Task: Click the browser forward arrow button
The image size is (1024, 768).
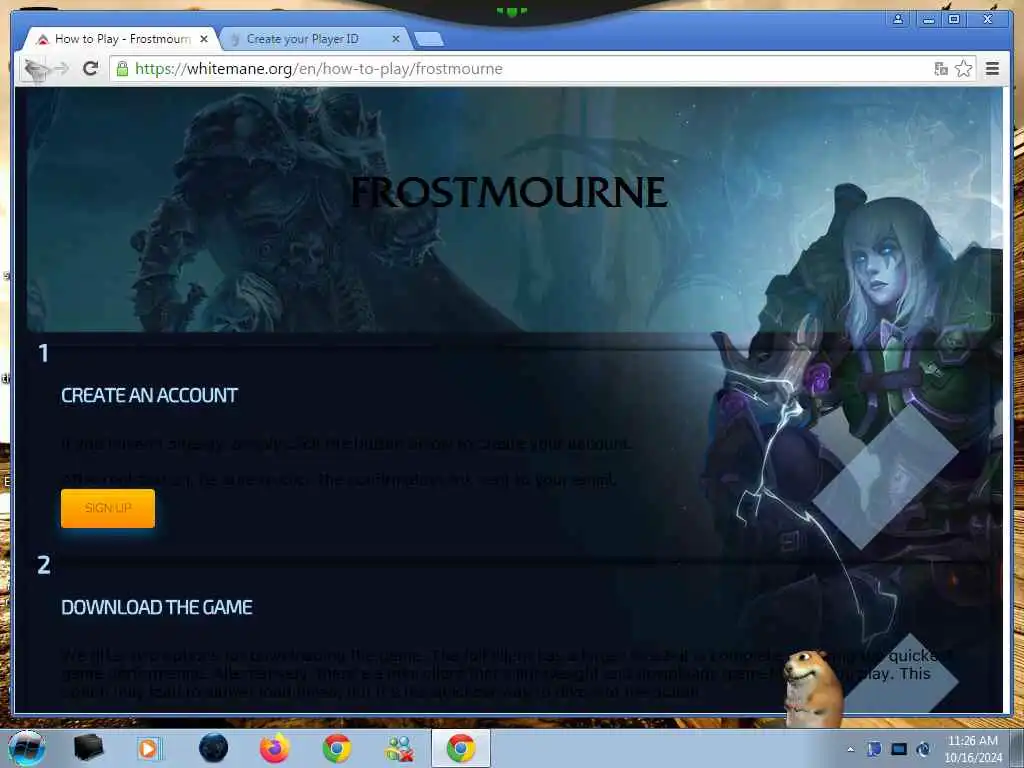Action: point(62,69)
